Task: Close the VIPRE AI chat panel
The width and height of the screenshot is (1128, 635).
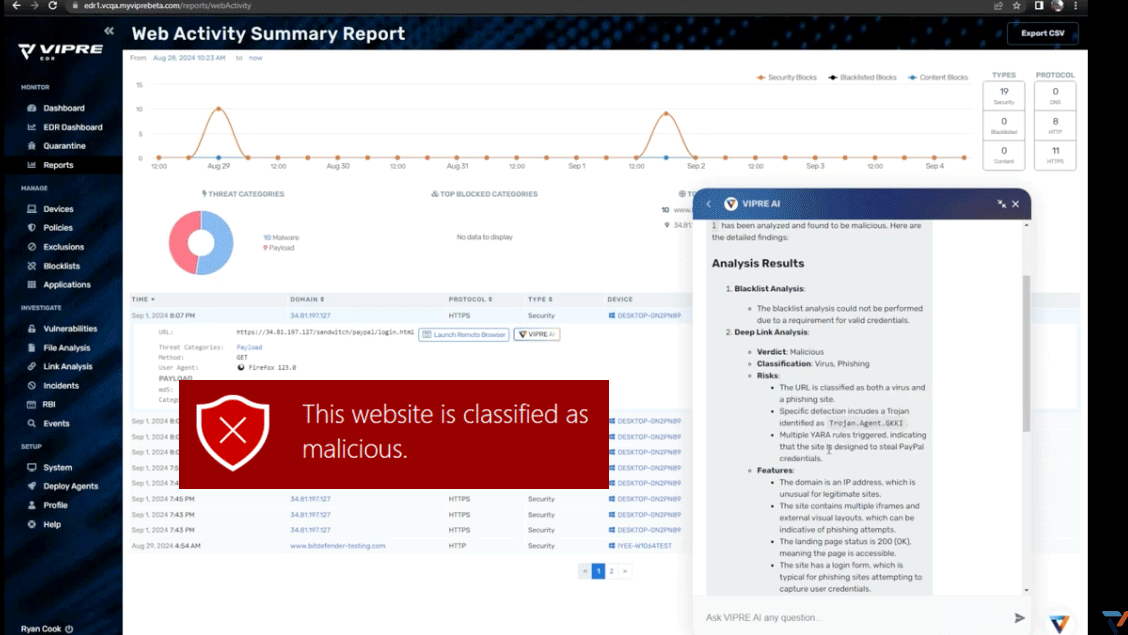Action: [1016, 204]
